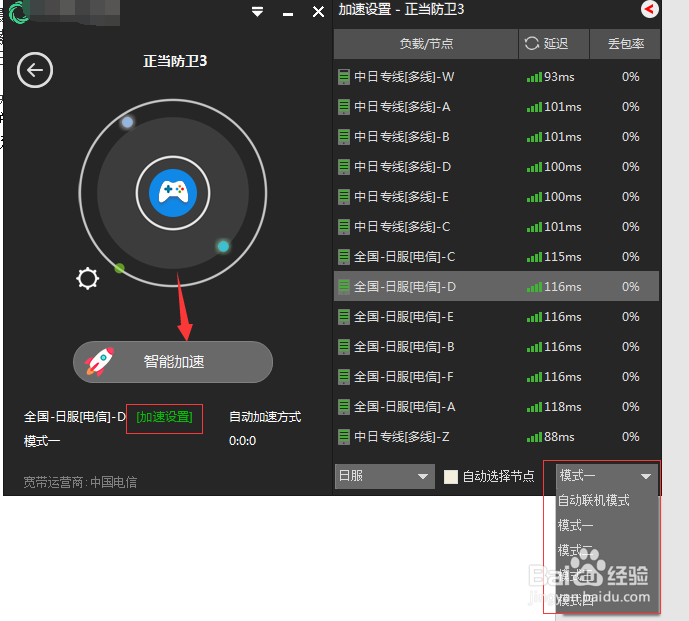
Task: Close the accelerator window
Action: [318, 12]
